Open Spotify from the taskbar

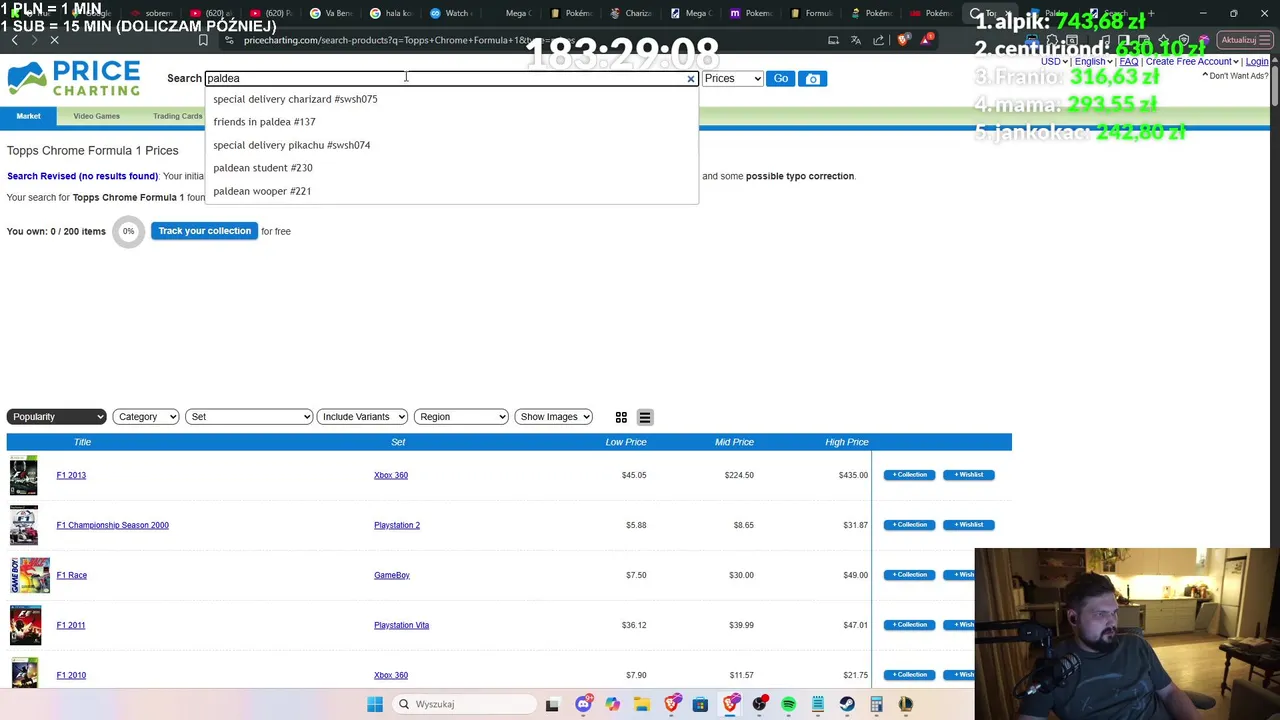(789, 704)
